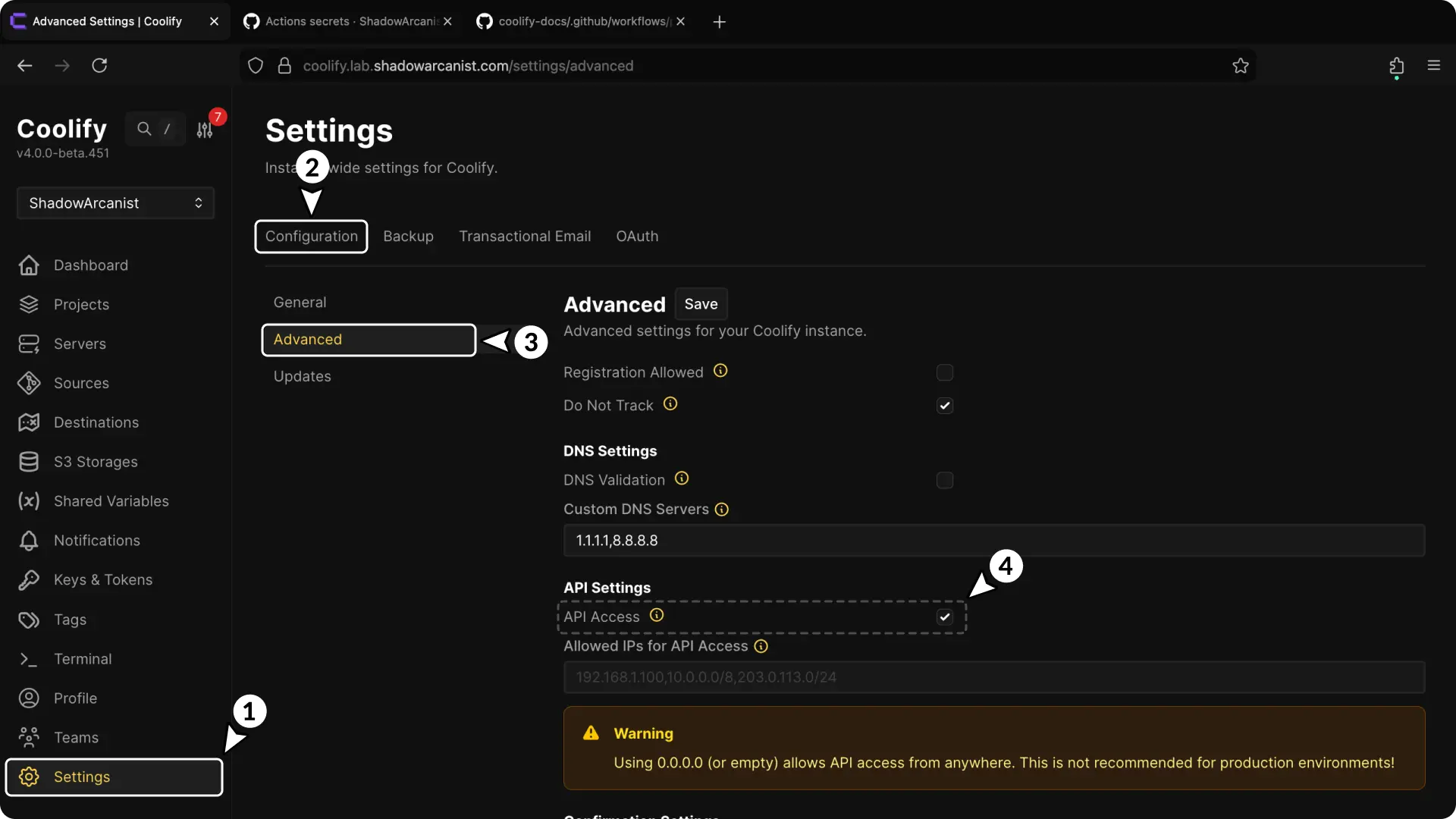Open the notifications filter icon with badge 7
1456x819 pixels.
[x=204, y=129]
